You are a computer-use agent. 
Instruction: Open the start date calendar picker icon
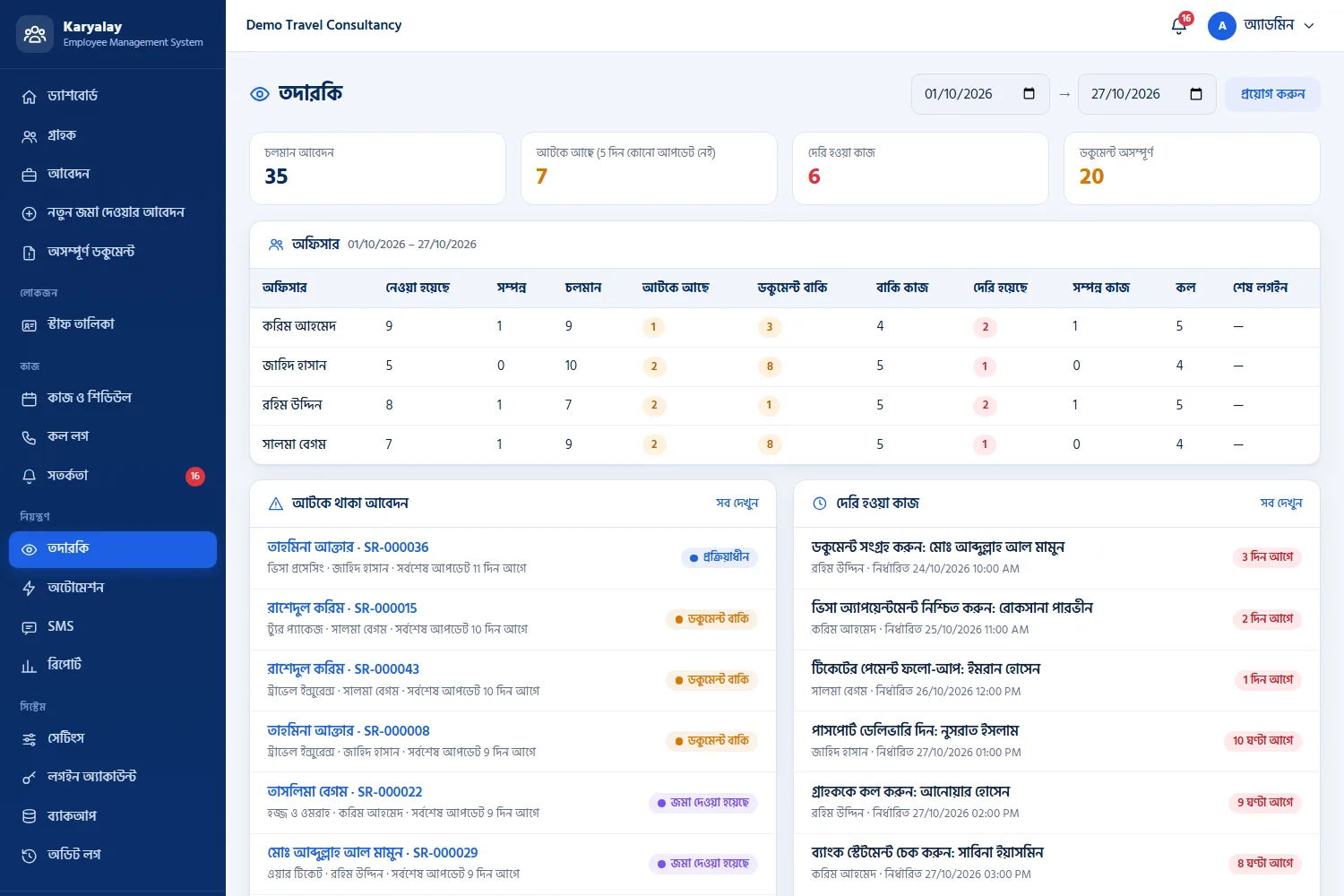point(1029,94)
